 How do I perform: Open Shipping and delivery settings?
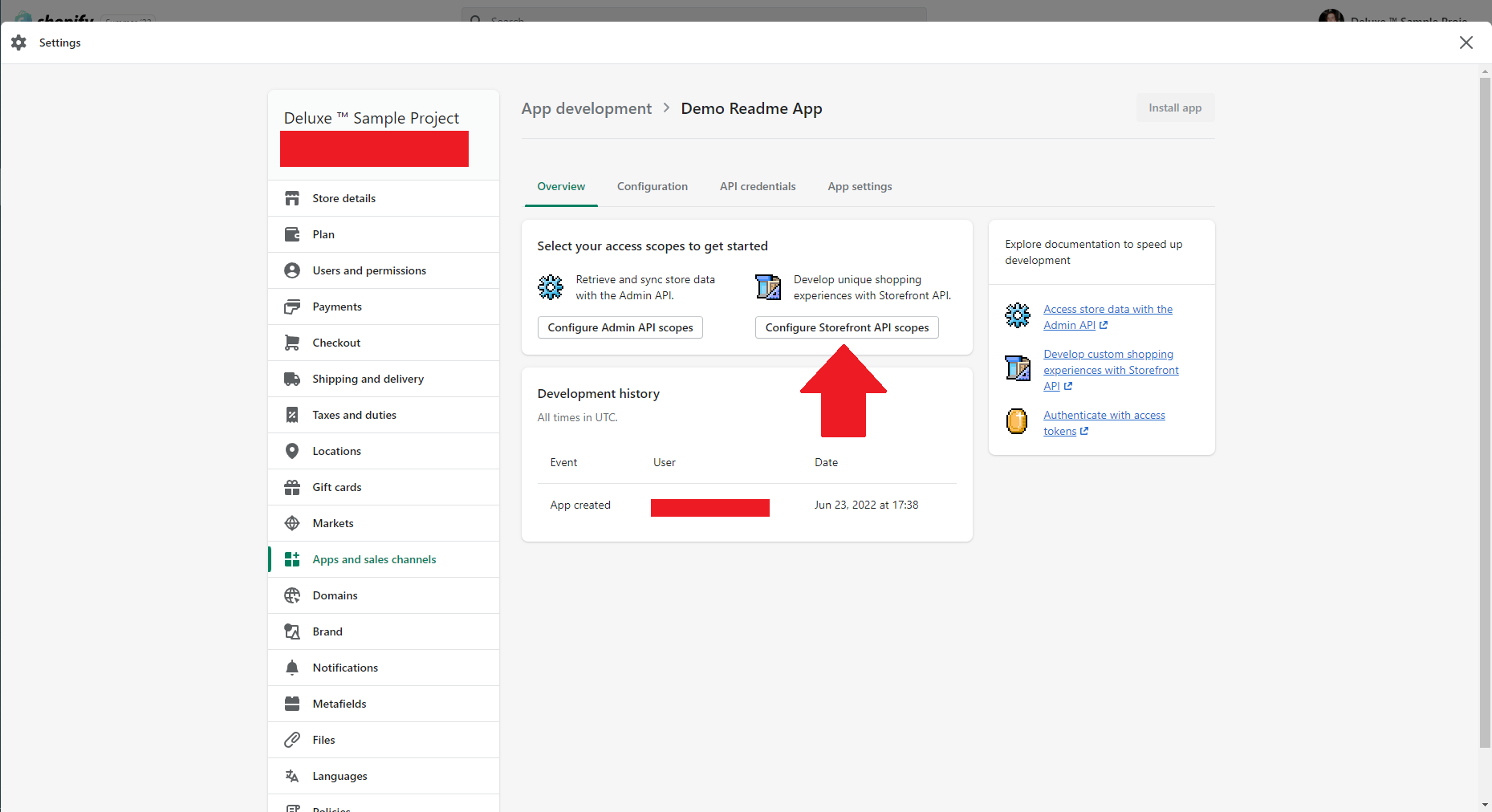pos(384,379)
